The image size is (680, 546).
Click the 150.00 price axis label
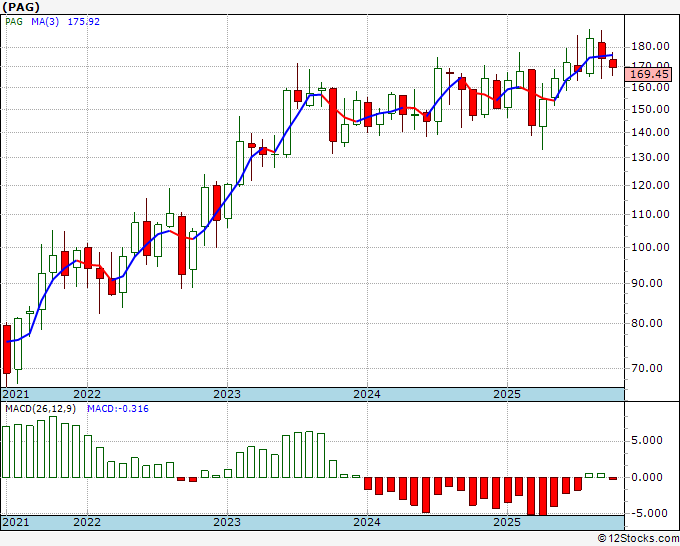(x=651, y=109)
